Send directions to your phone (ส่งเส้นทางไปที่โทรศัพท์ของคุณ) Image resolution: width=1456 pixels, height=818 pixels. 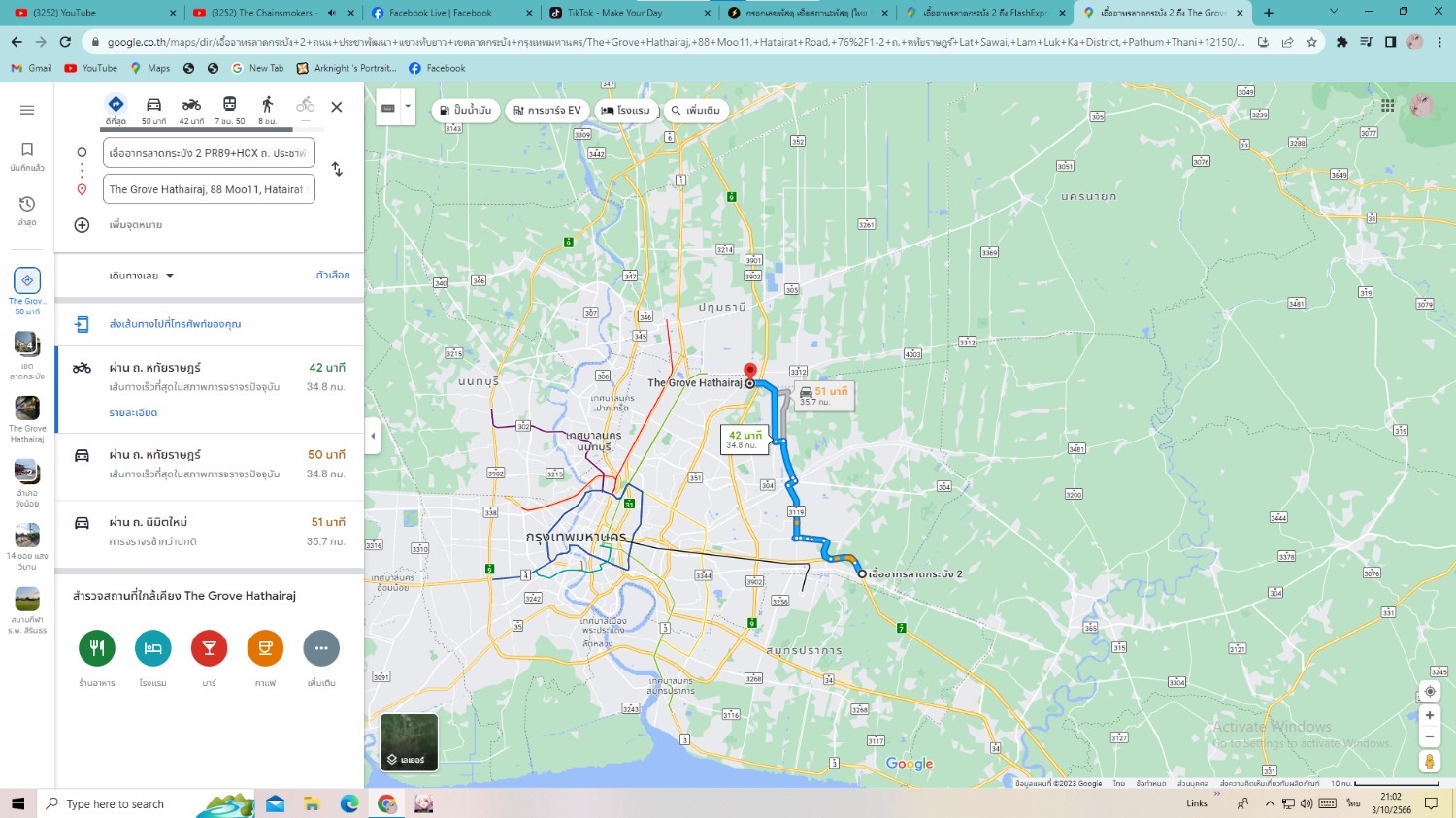coord(176,324)
